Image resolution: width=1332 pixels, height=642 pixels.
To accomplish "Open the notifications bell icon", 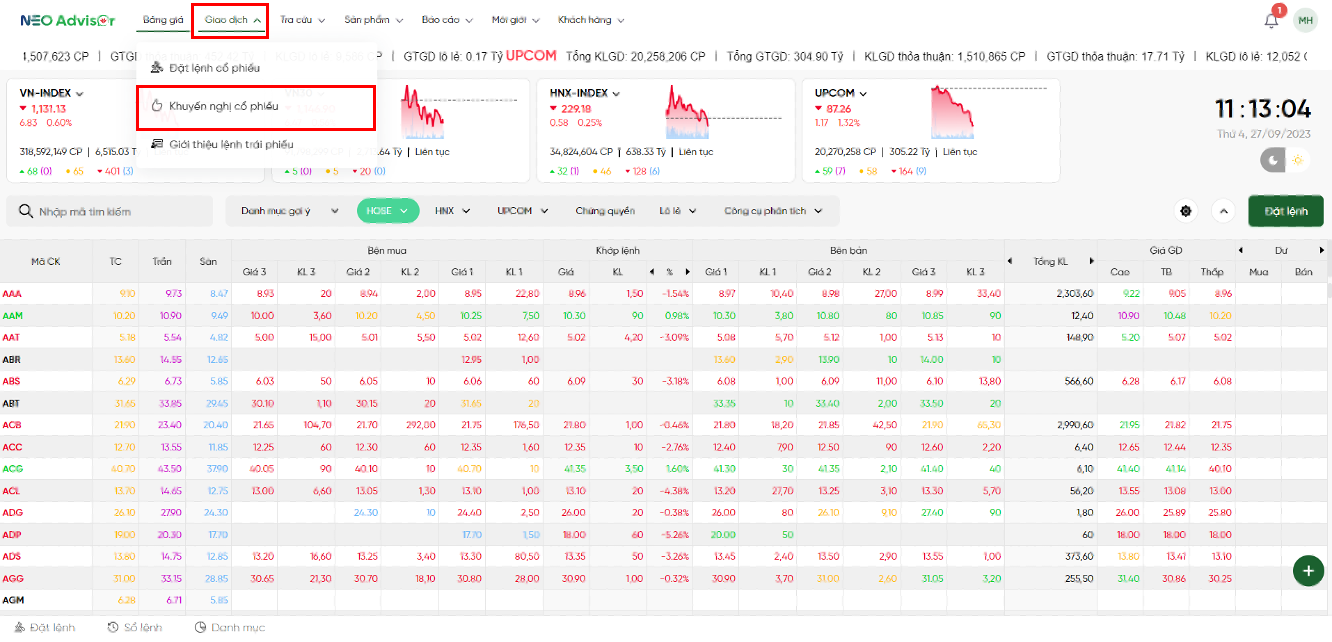I will click(x=1271, y=20).
